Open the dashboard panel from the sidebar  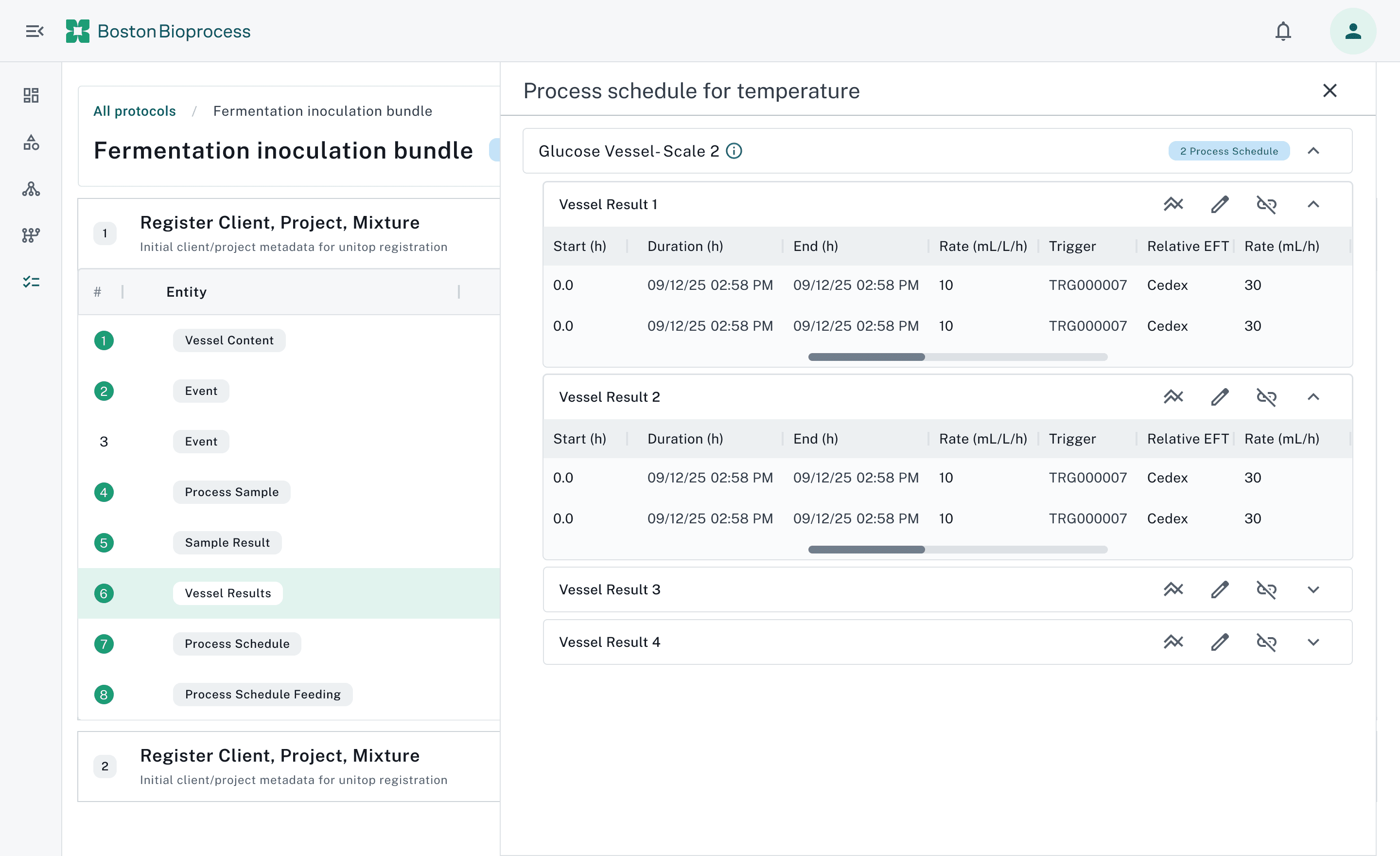pyautogui.click(x=31, y=95)
